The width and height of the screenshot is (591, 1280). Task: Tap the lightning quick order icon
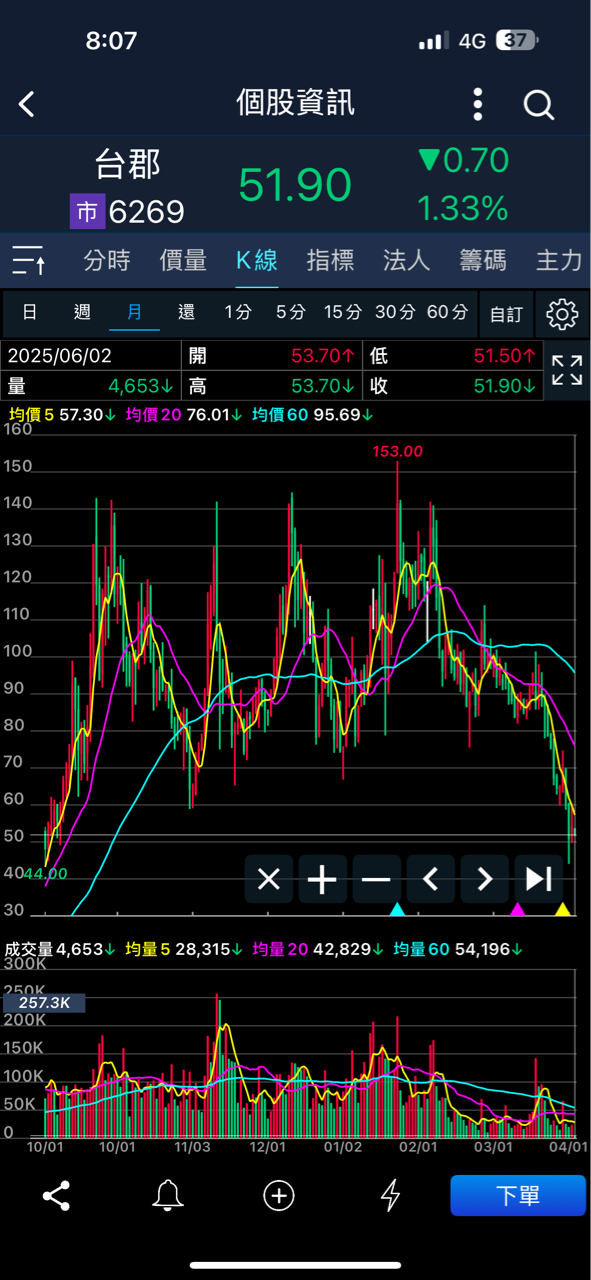coord(391,1195)
